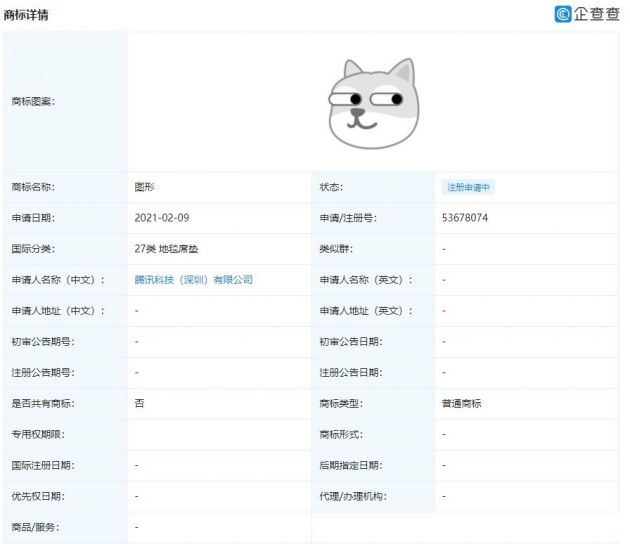Click the 后期指定日期 label
Viewport: 630px width, 544px height.
point(351,465)
